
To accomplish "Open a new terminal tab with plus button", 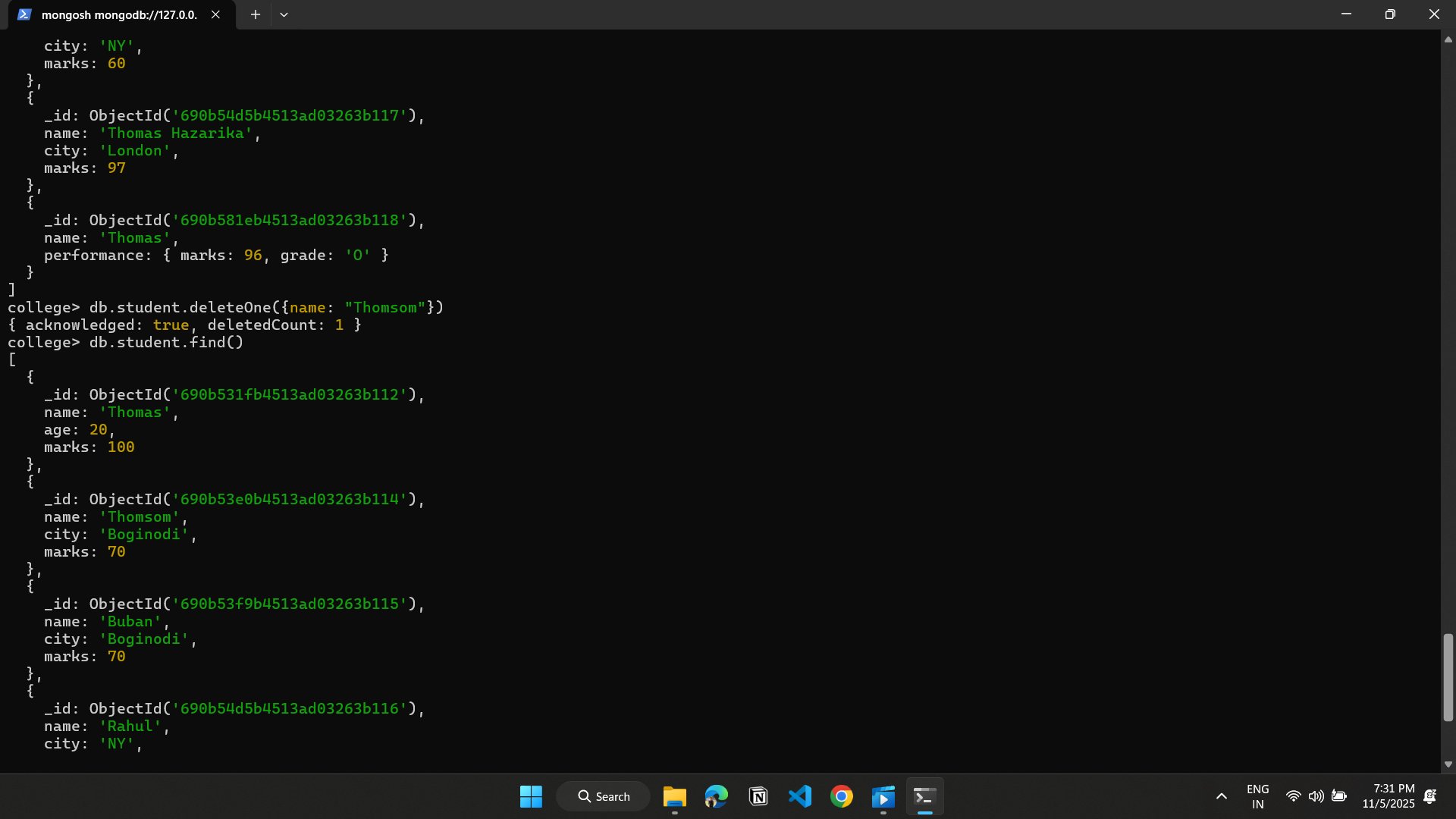I will (256, 14).
